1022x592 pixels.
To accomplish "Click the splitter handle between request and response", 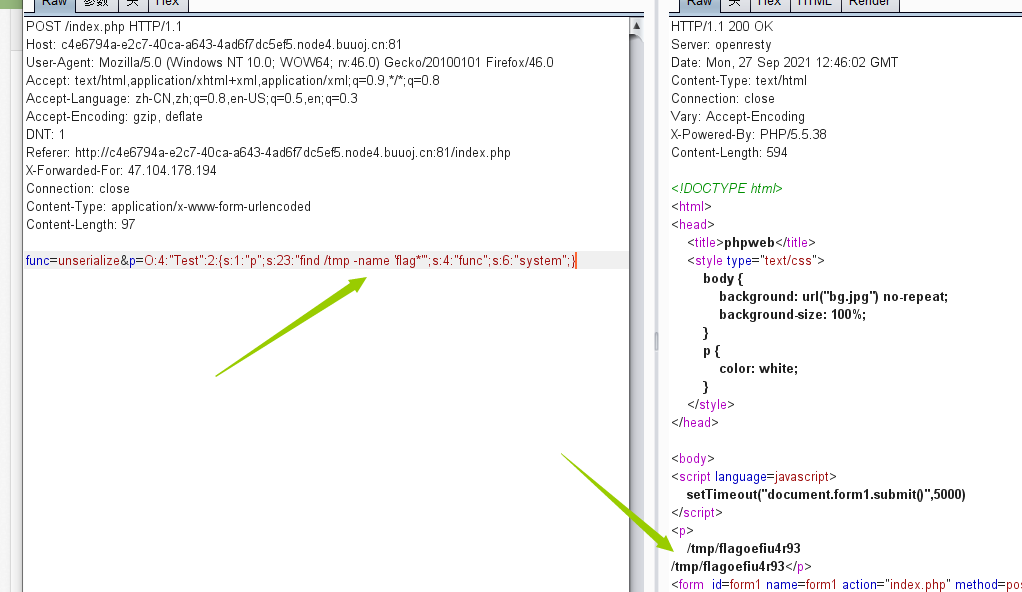I will click(656, 341).
